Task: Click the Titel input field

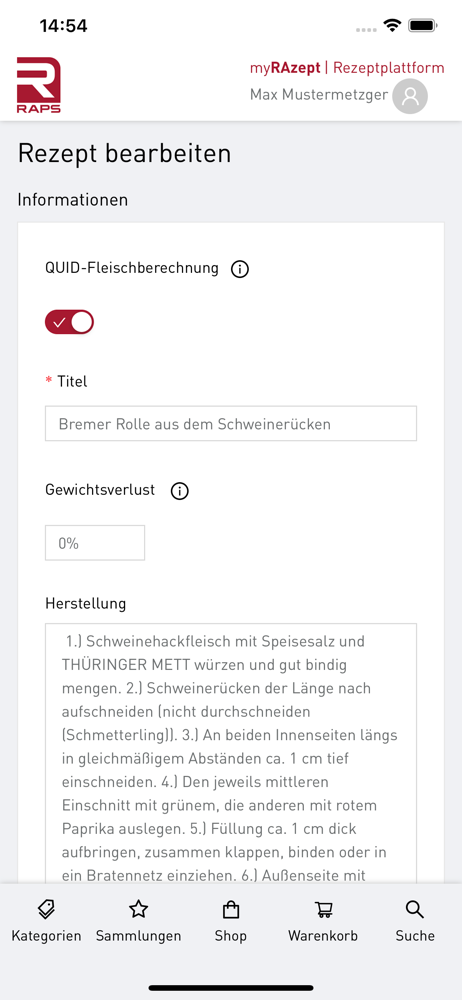Action: [x=231, y=423]
